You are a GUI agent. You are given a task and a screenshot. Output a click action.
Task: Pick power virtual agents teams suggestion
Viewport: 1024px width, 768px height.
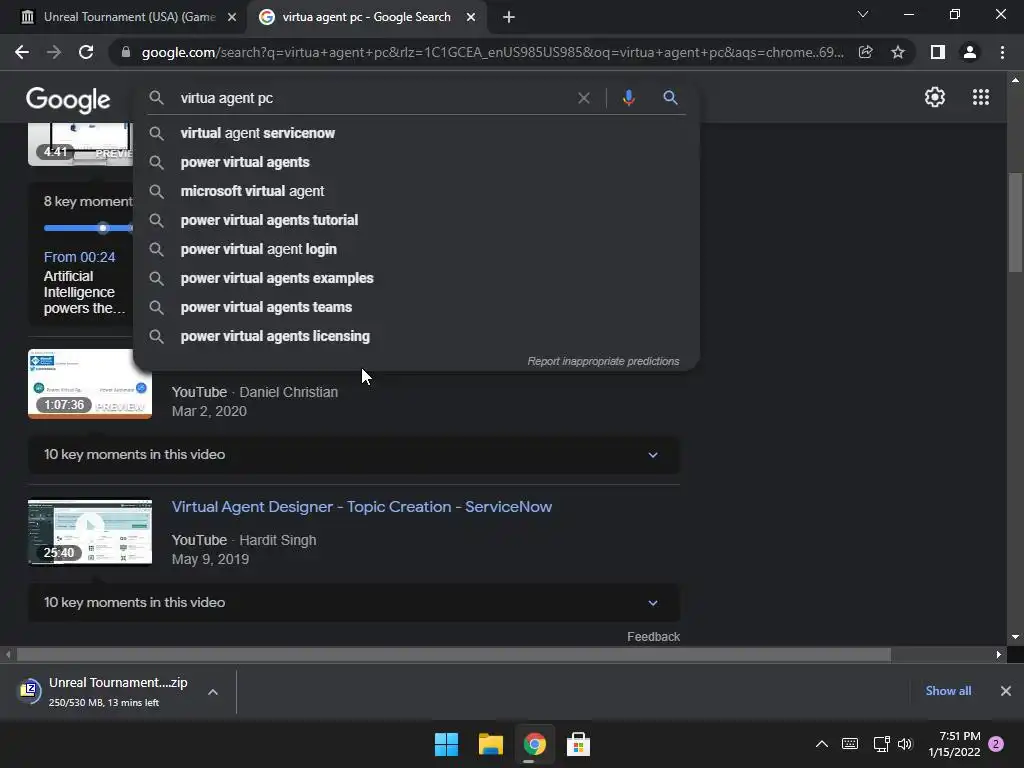[x=416, y=307]
